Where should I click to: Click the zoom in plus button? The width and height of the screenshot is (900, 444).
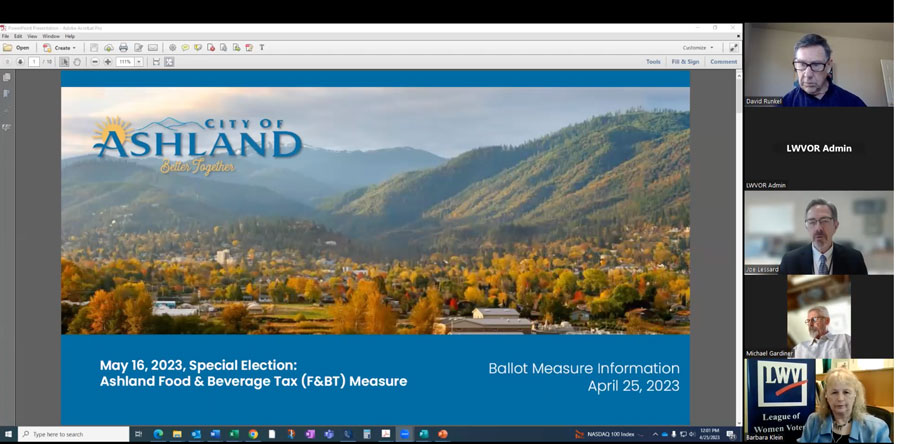(108, 61)
